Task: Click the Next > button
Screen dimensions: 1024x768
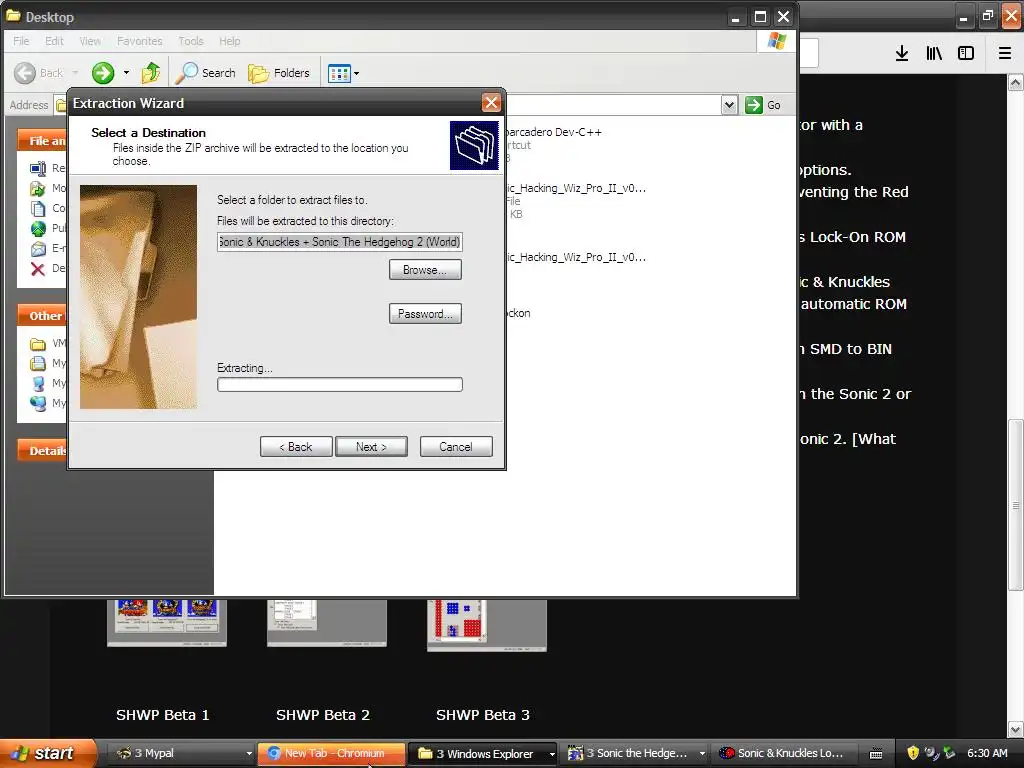Action: (x=371, y=447)
